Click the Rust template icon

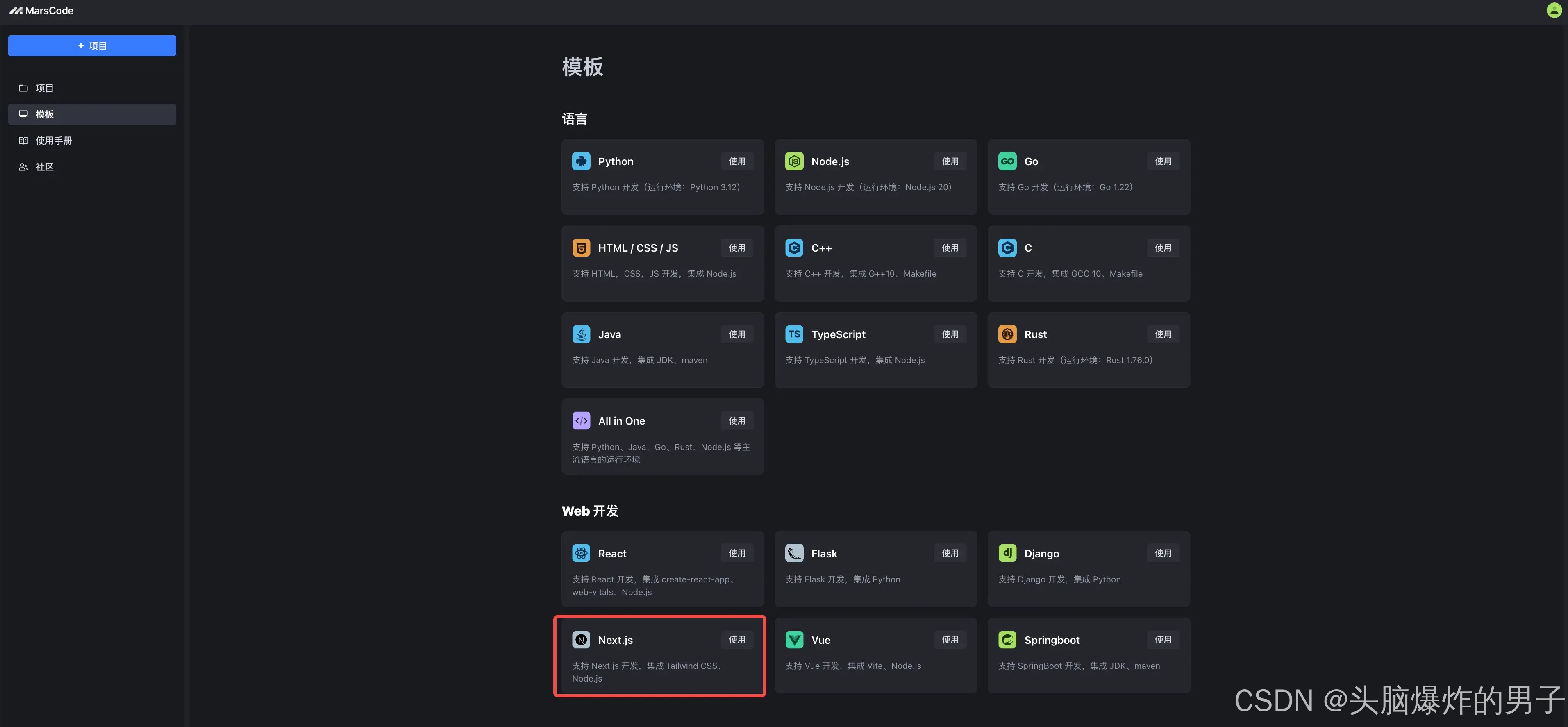[x=1007, y=334]
